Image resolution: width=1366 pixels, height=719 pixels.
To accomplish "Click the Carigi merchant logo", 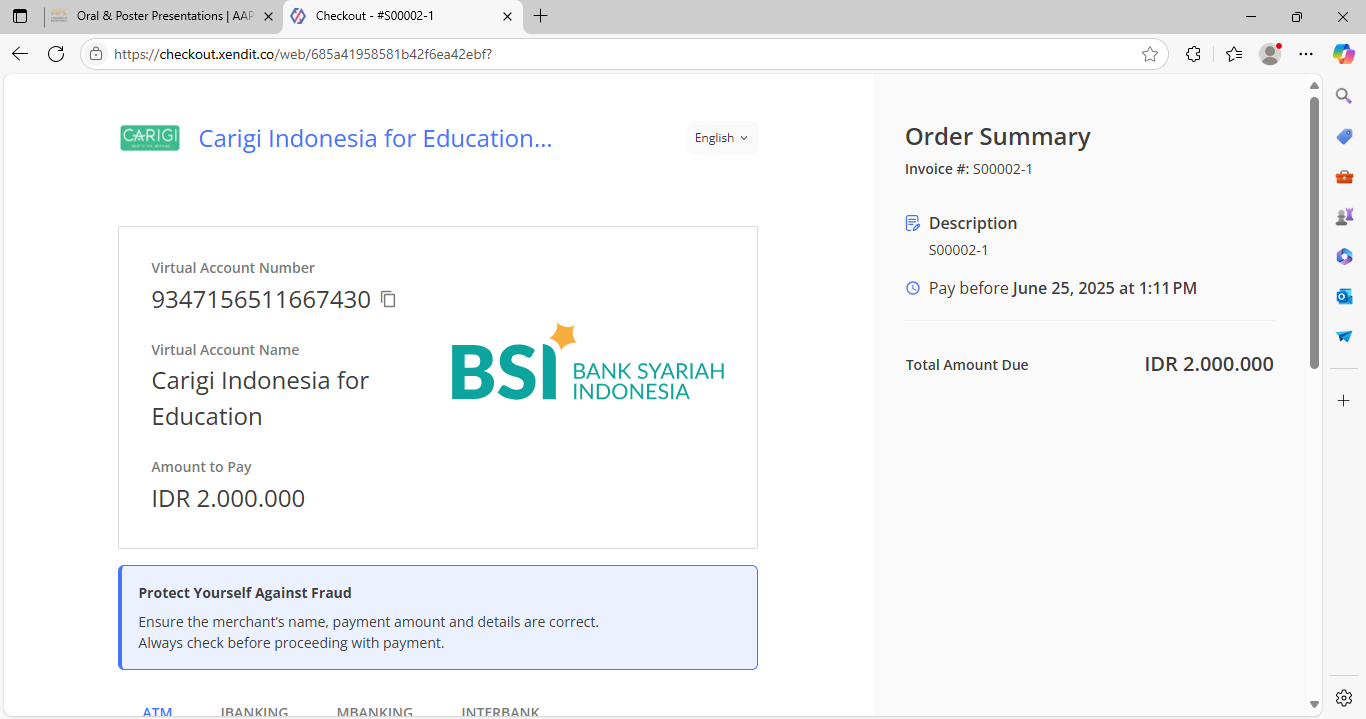I will pyautogui.click(x=150, y=138).
